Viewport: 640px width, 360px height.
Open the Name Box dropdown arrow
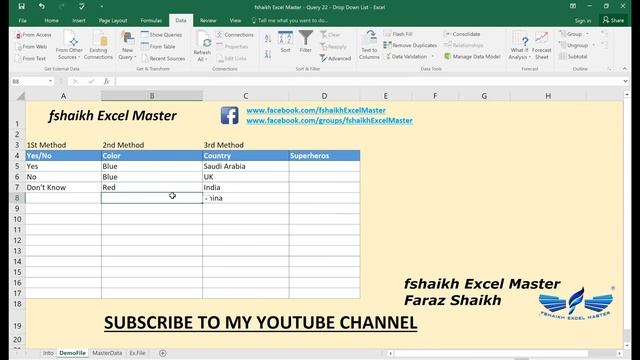click(50, 81)
